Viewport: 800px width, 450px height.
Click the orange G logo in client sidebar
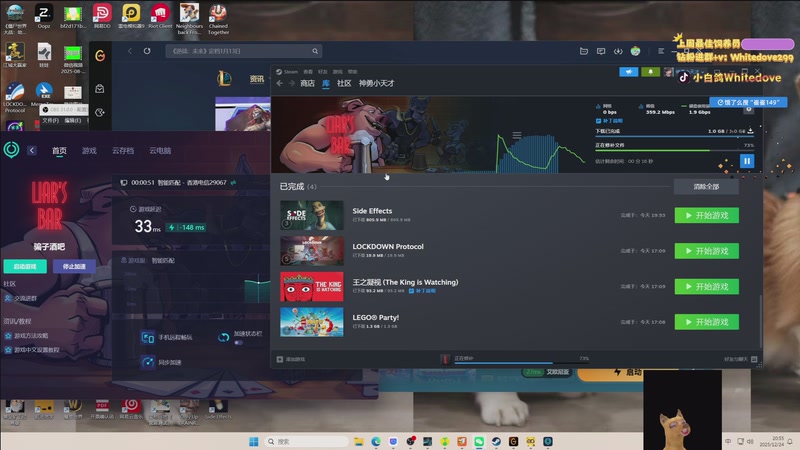pos(100,56)
